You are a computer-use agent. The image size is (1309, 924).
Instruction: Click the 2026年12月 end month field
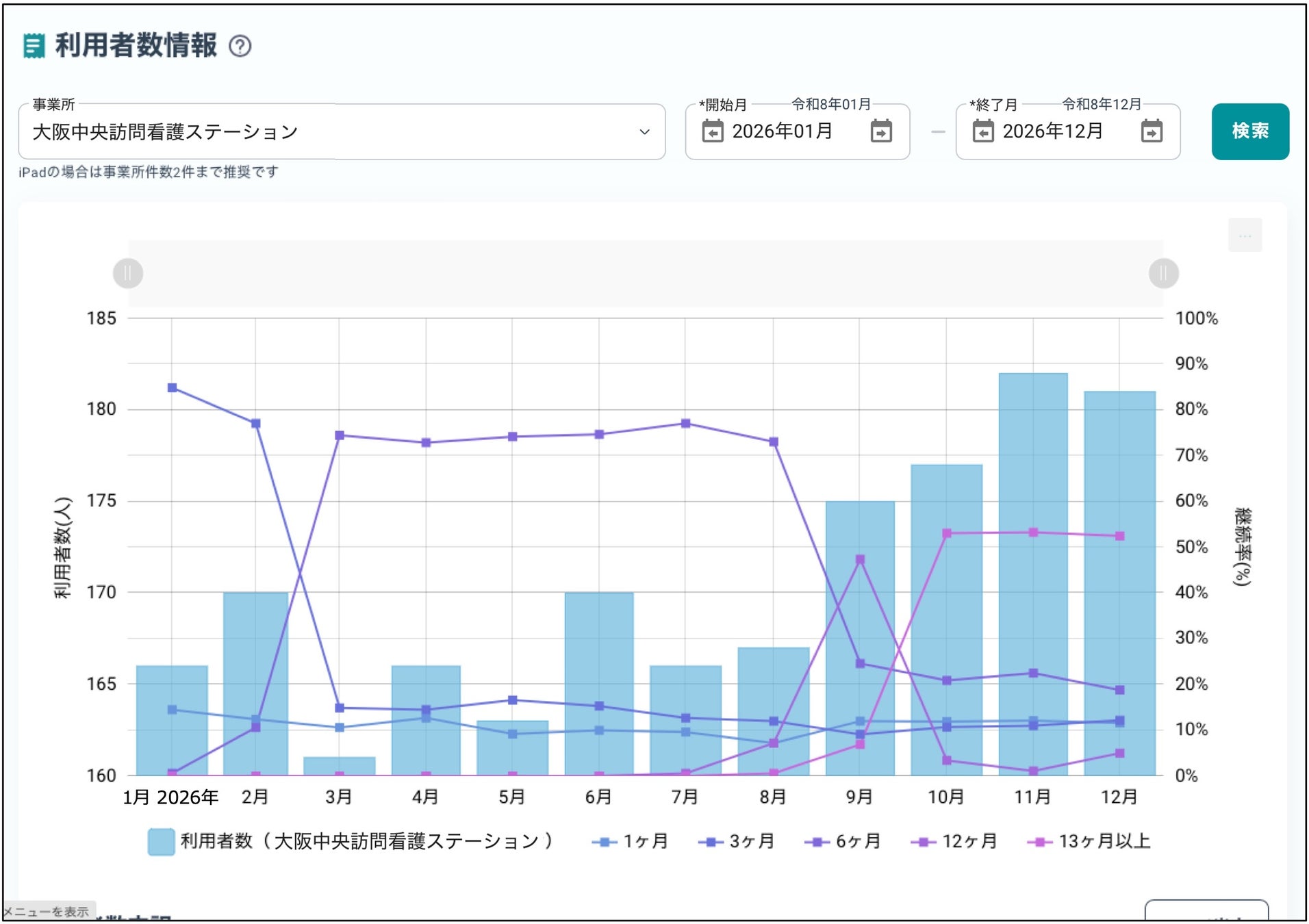[1052, 131]
